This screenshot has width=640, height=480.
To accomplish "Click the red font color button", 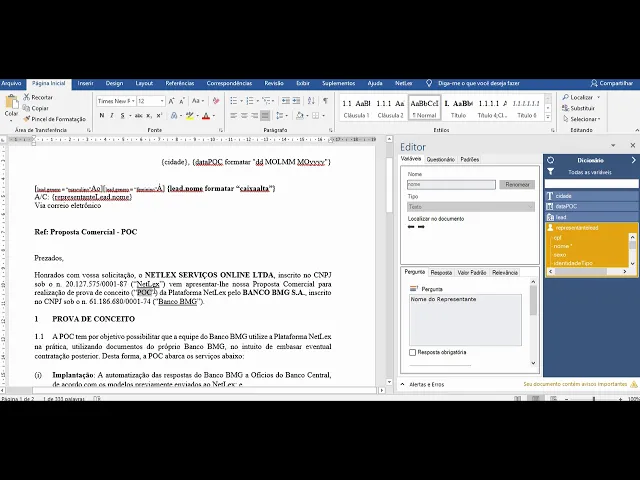I will coord(206,116).
